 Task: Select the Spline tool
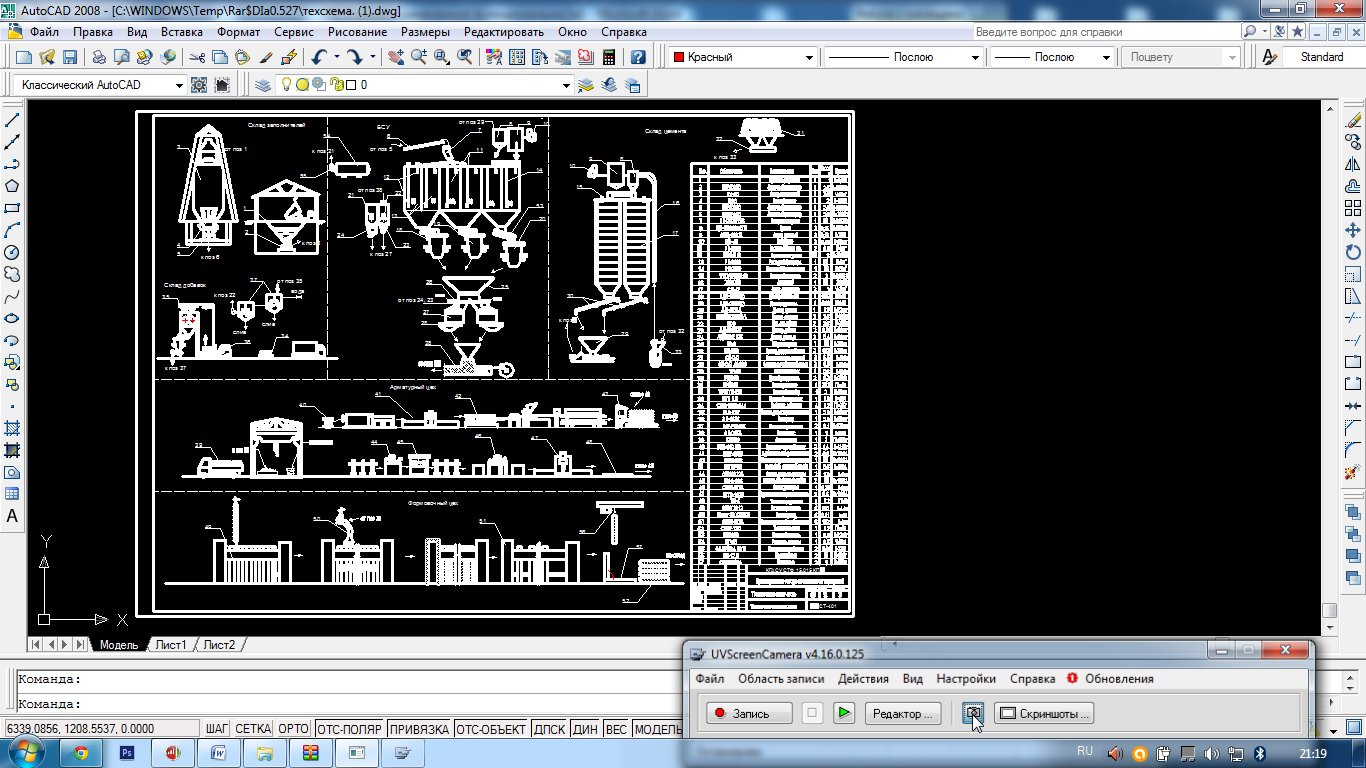point(13,296)
